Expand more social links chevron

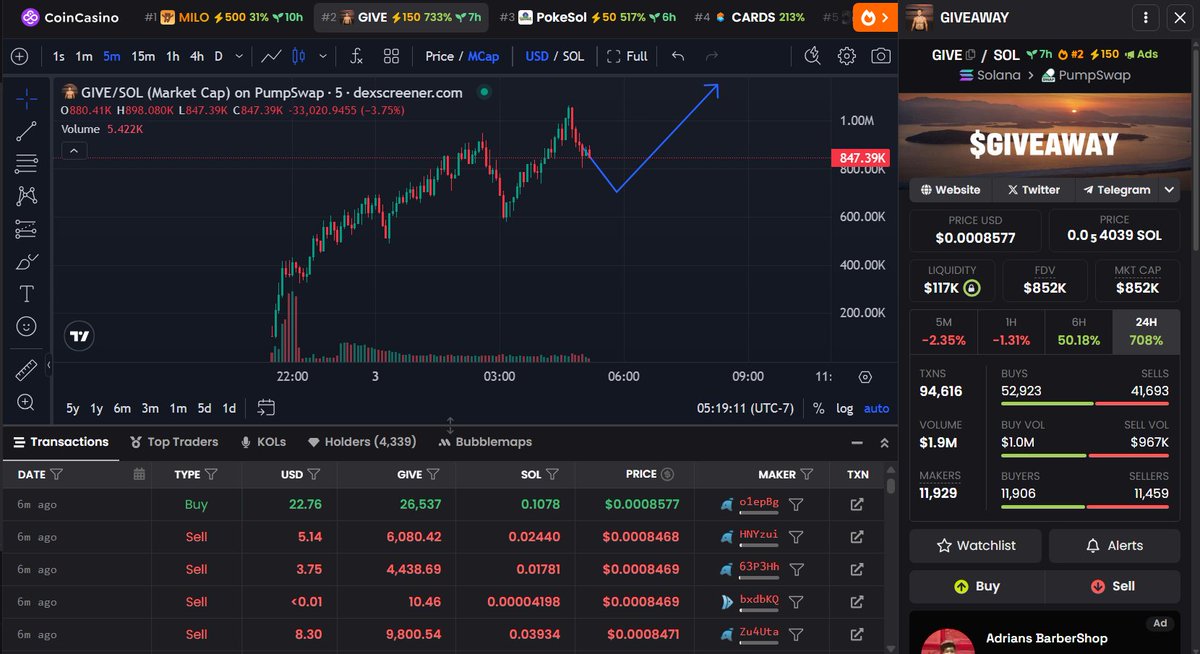[x=1169, y=189]
